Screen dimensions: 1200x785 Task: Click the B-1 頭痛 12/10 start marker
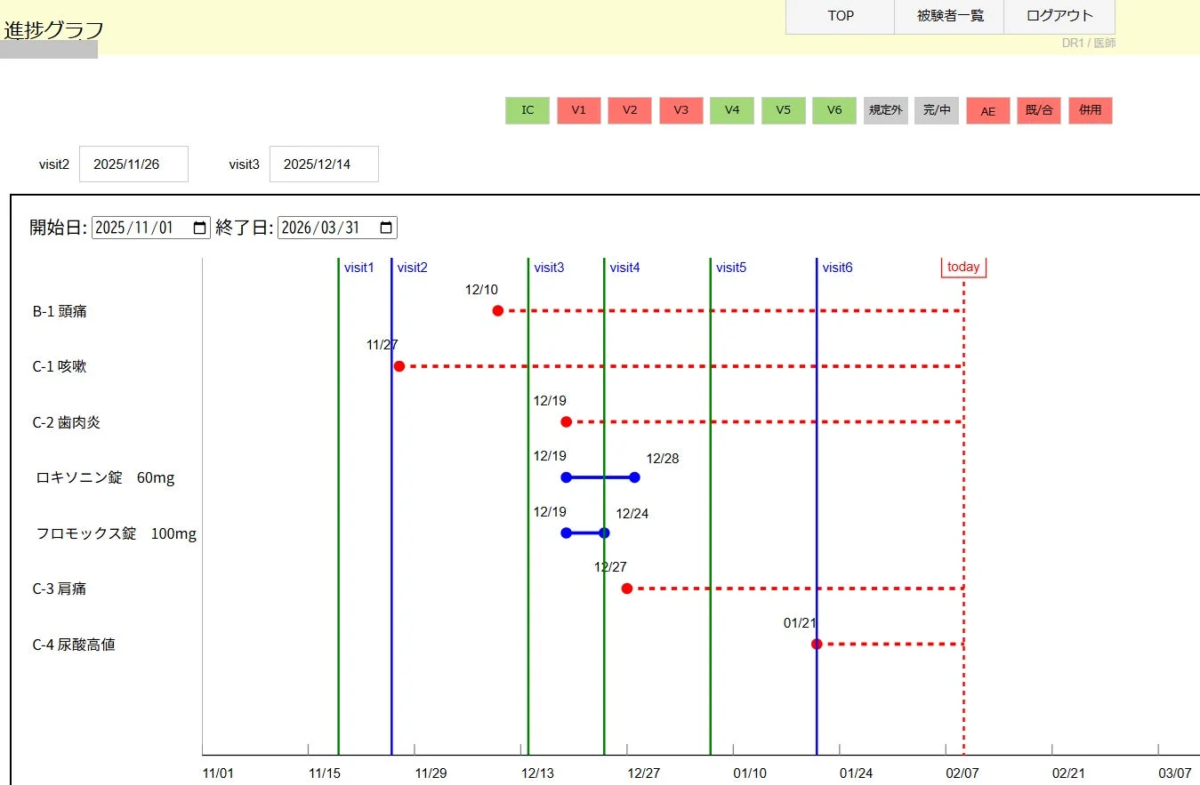[x=498, y=311]
